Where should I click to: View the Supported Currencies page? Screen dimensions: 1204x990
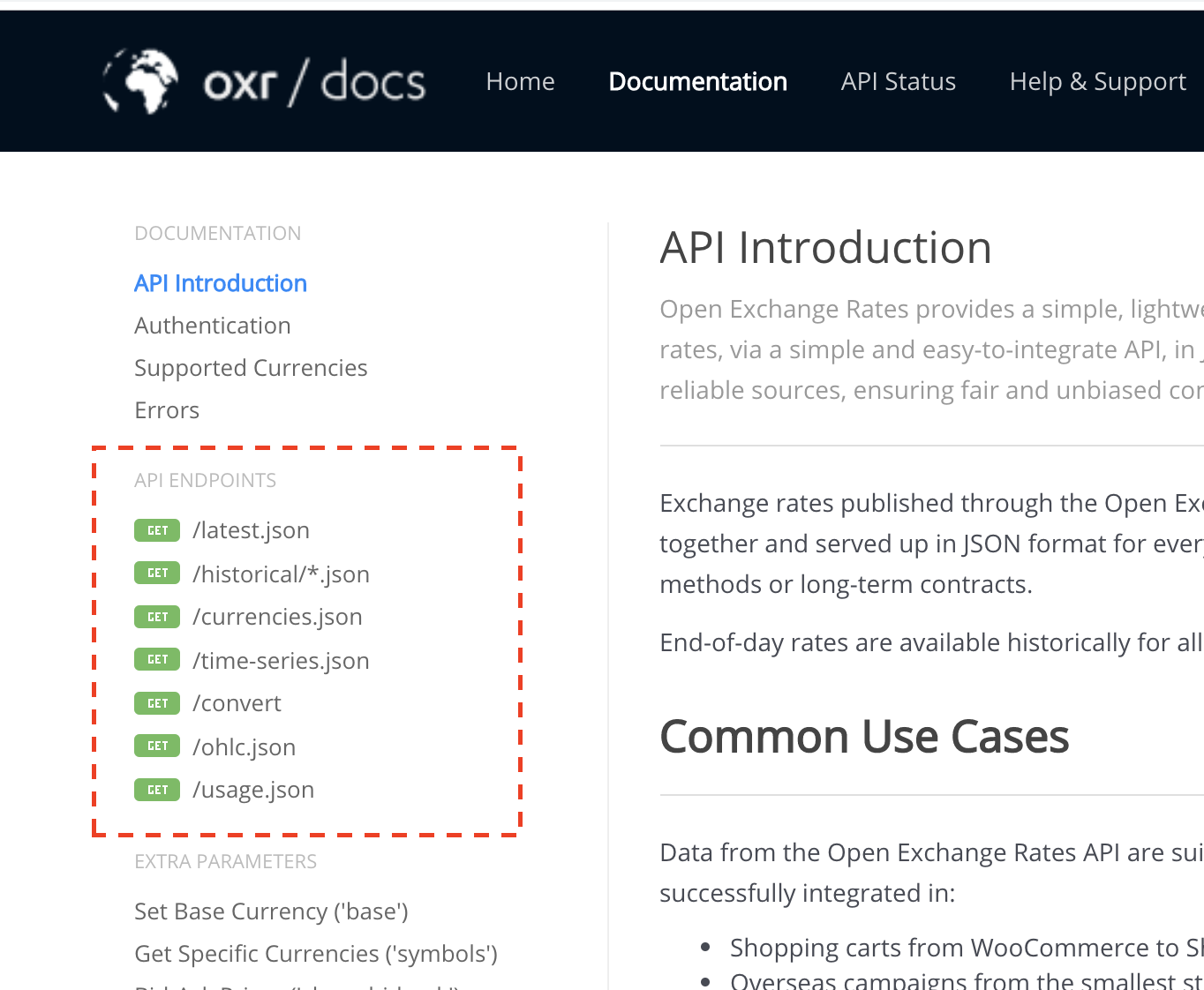click(251, 368)
